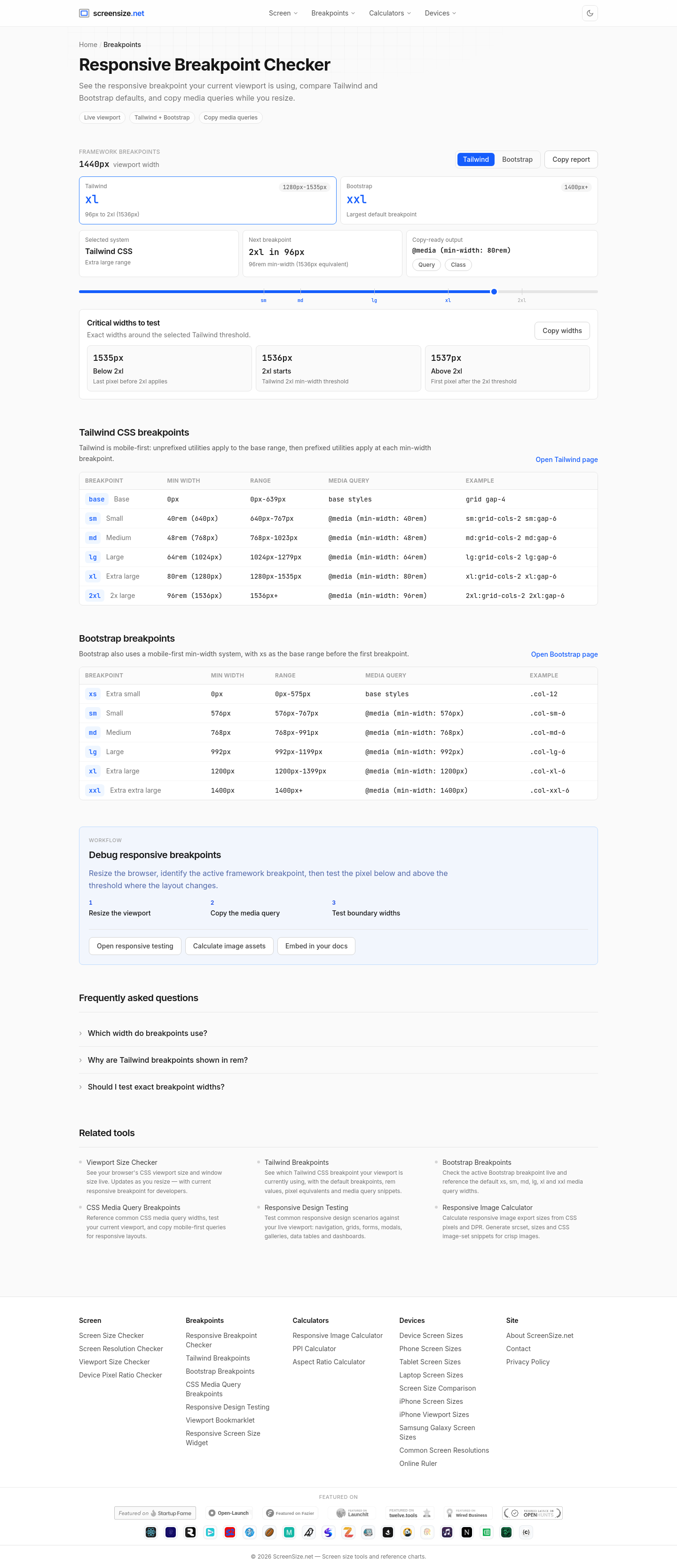Open Responsive Image Calculator related tool
This screenshot has height=1568, width=677.
[487, 1208]
